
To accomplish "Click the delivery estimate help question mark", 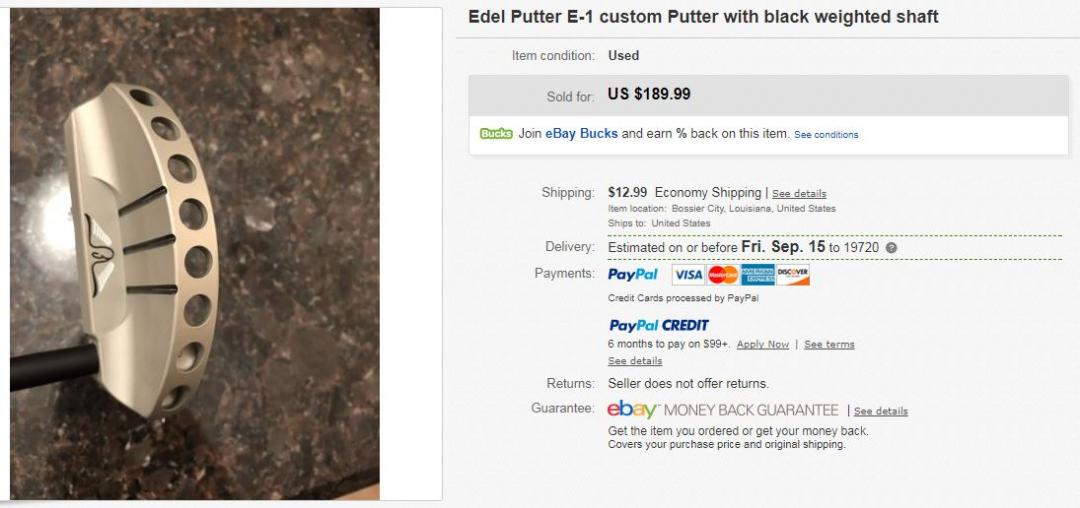I will coord(891,248).
